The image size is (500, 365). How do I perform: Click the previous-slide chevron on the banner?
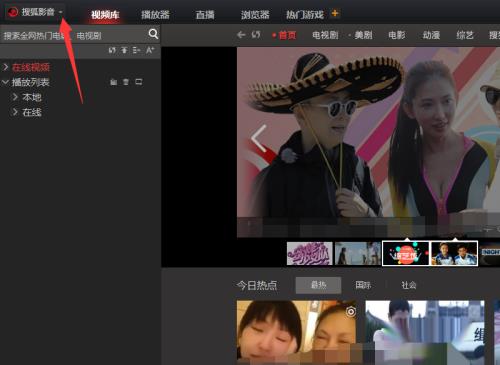pos(259,138)
